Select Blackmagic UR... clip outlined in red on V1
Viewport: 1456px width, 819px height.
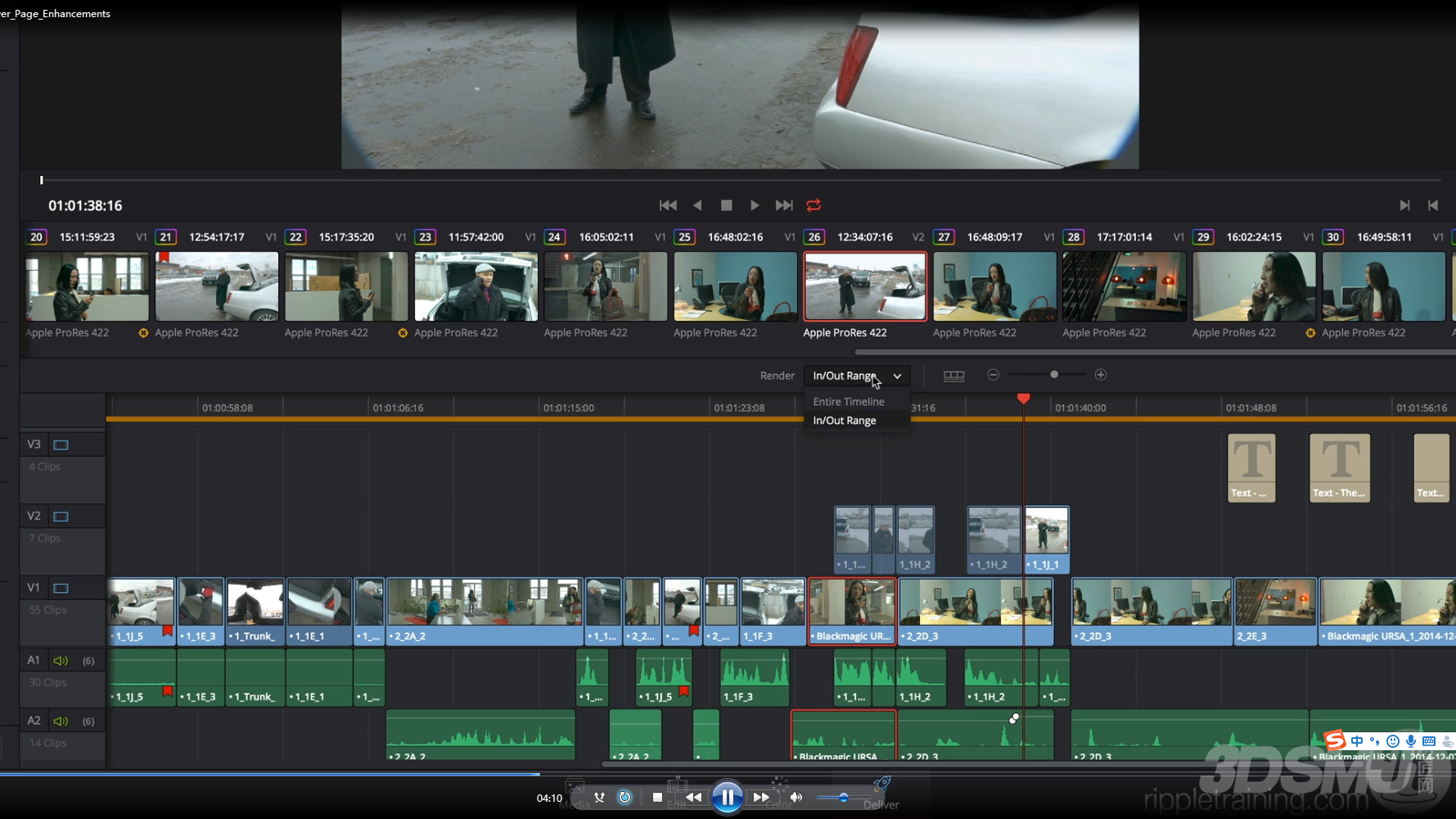[852, 611]
